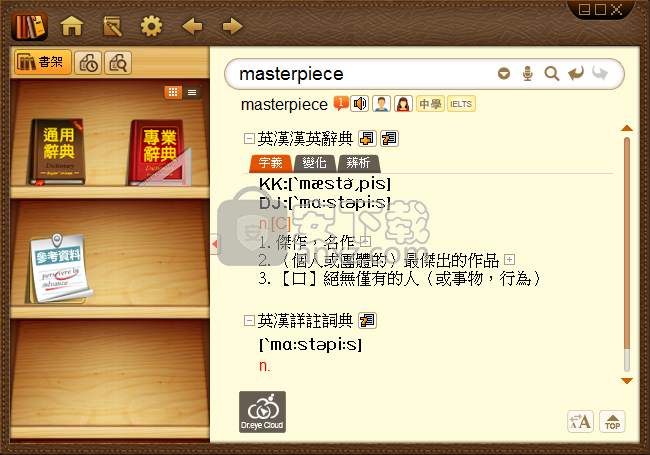Open settings gear icon

[151, 27]
